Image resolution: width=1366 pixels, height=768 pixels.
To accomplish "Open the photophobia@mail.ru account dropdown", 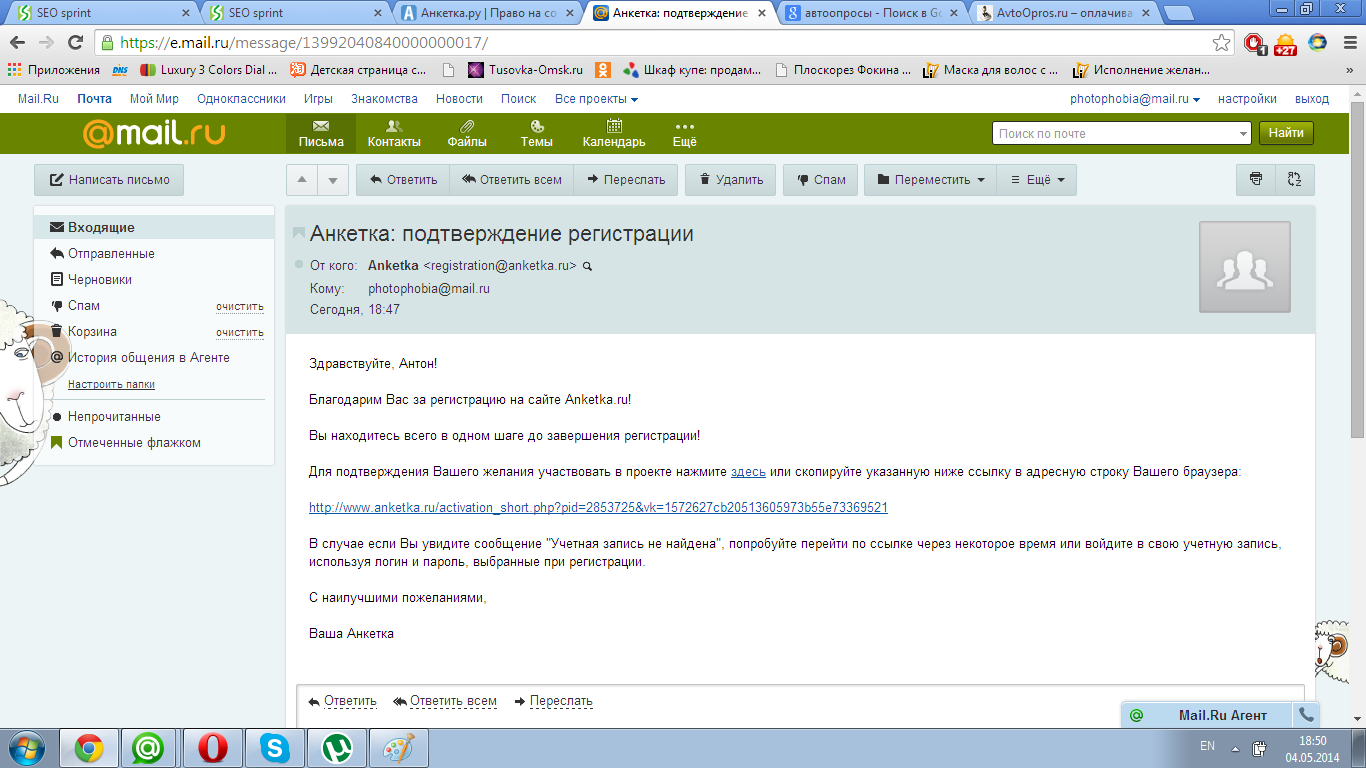I will click(x=1135, y=99).
